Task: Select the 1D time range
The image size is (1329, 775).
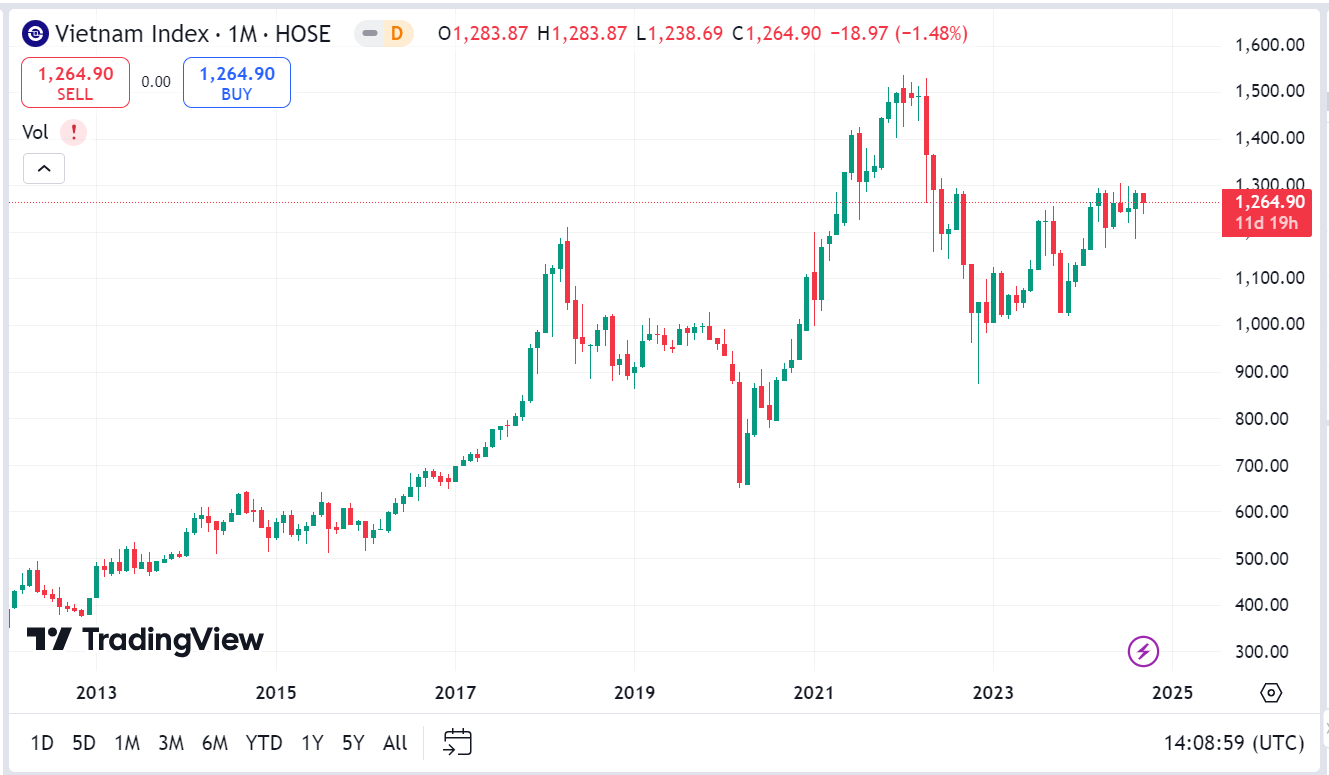Action: click(x=42, y=743)
